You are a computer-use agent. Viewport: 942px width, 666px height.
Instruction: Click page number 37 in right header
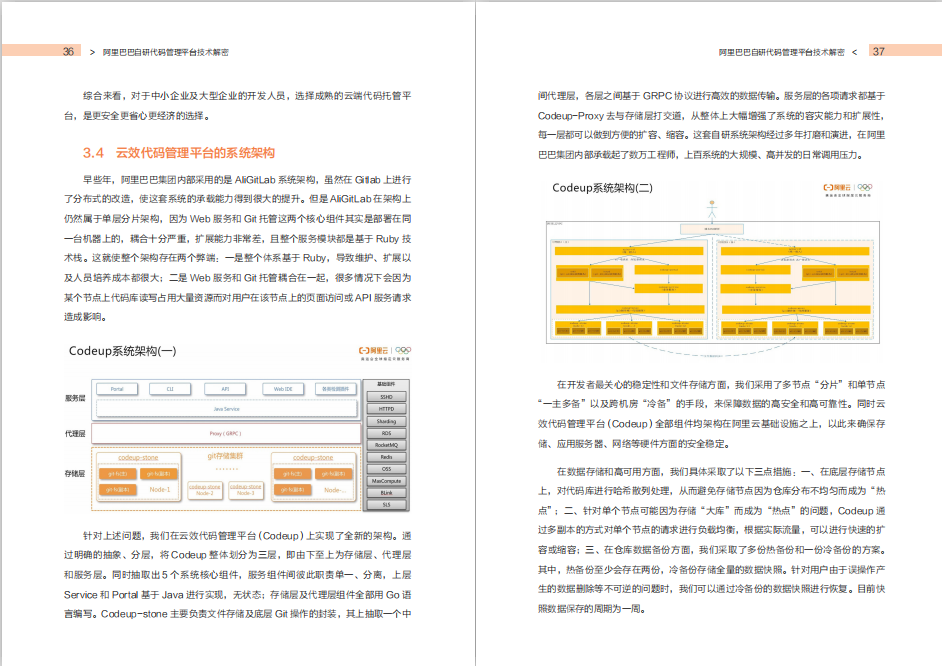coord(878,52)
